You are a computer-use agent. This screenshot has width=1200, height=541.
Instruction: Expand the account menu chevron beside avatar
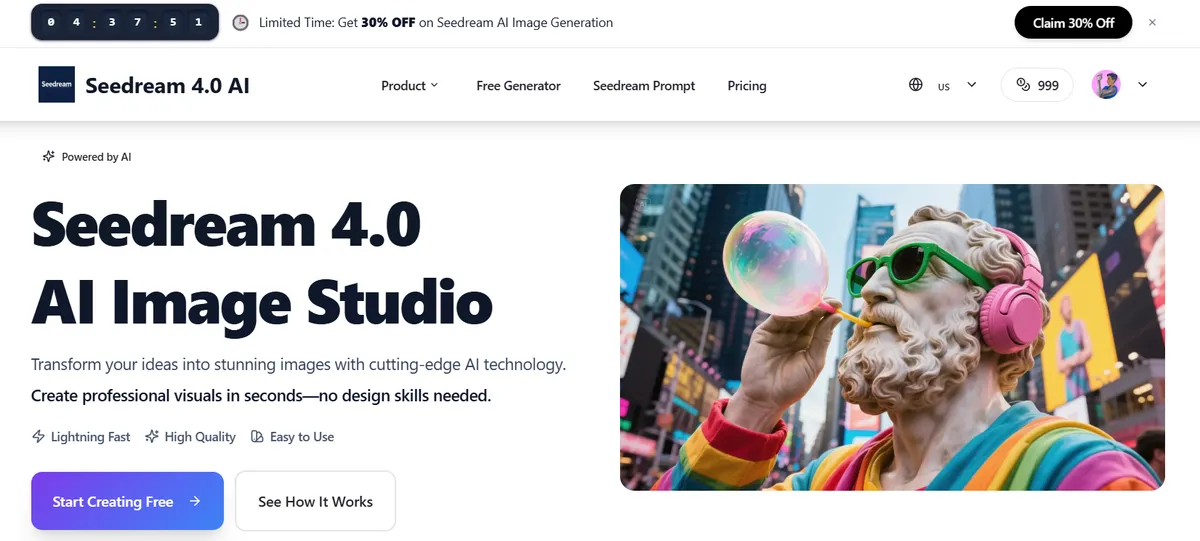click(1143, 85)
